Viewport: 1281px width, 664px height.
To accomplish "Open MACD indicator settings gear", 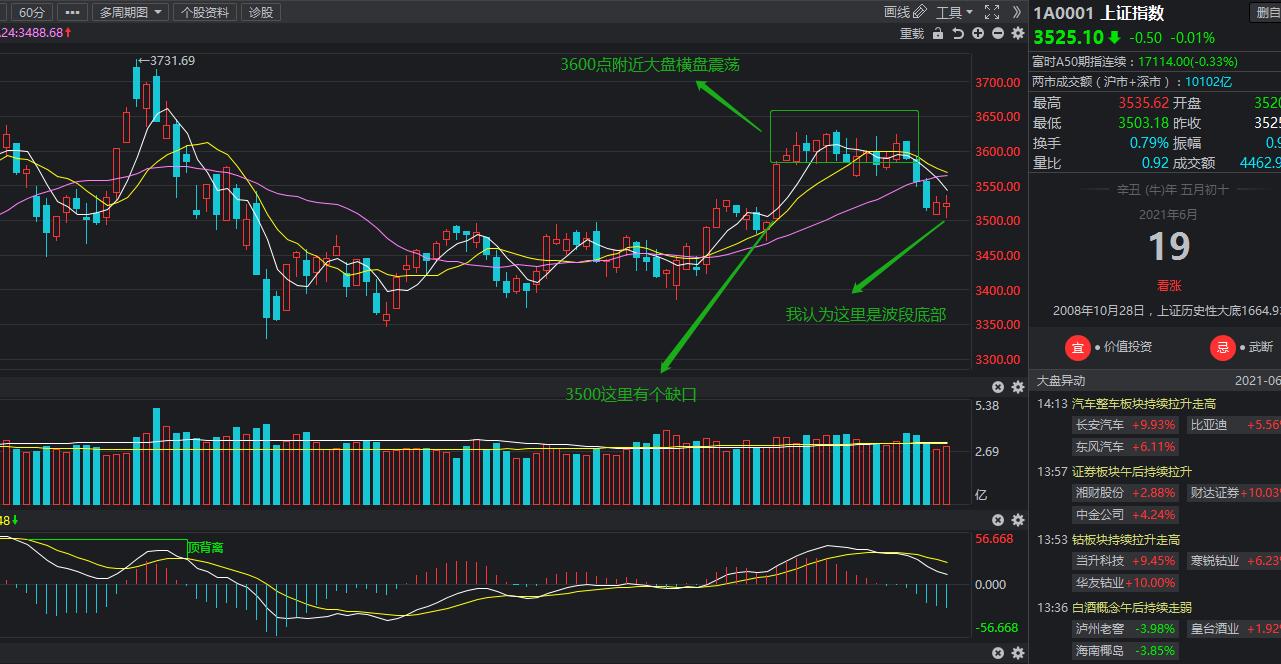I will (1018, 520).
